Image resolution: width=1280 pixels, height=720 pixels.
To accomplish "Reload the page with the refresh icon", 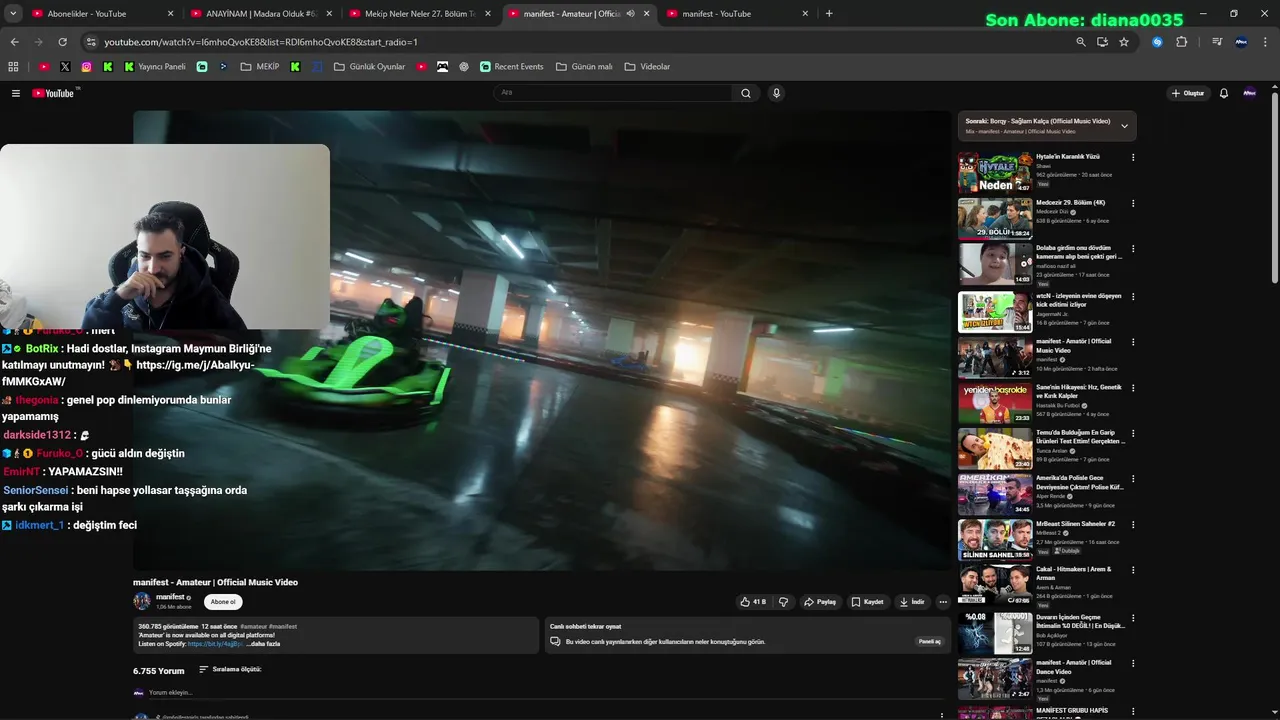I will (x=62, y=42).
